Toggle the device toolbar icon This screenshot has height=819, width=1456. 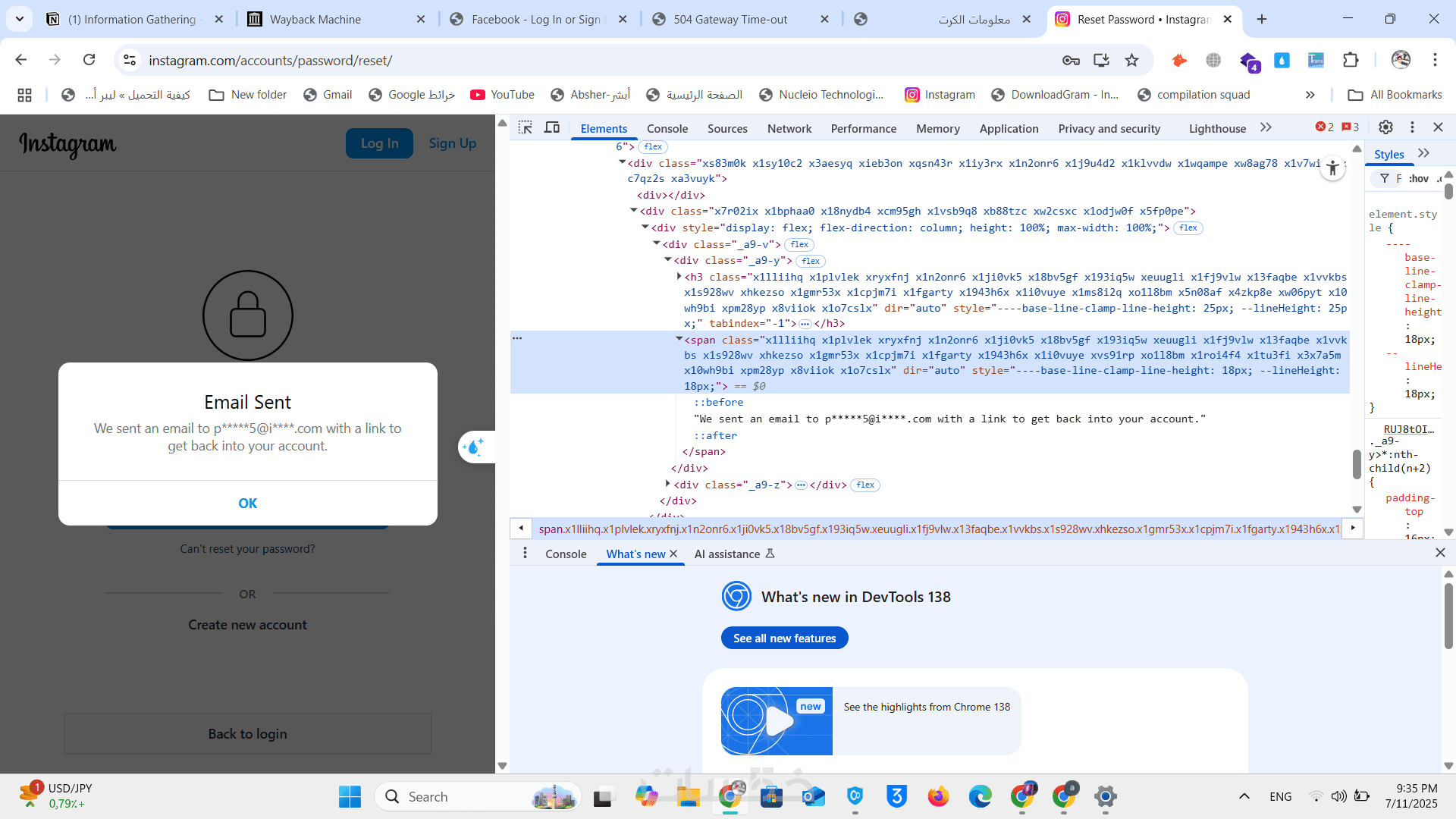[x=552, y=127]
